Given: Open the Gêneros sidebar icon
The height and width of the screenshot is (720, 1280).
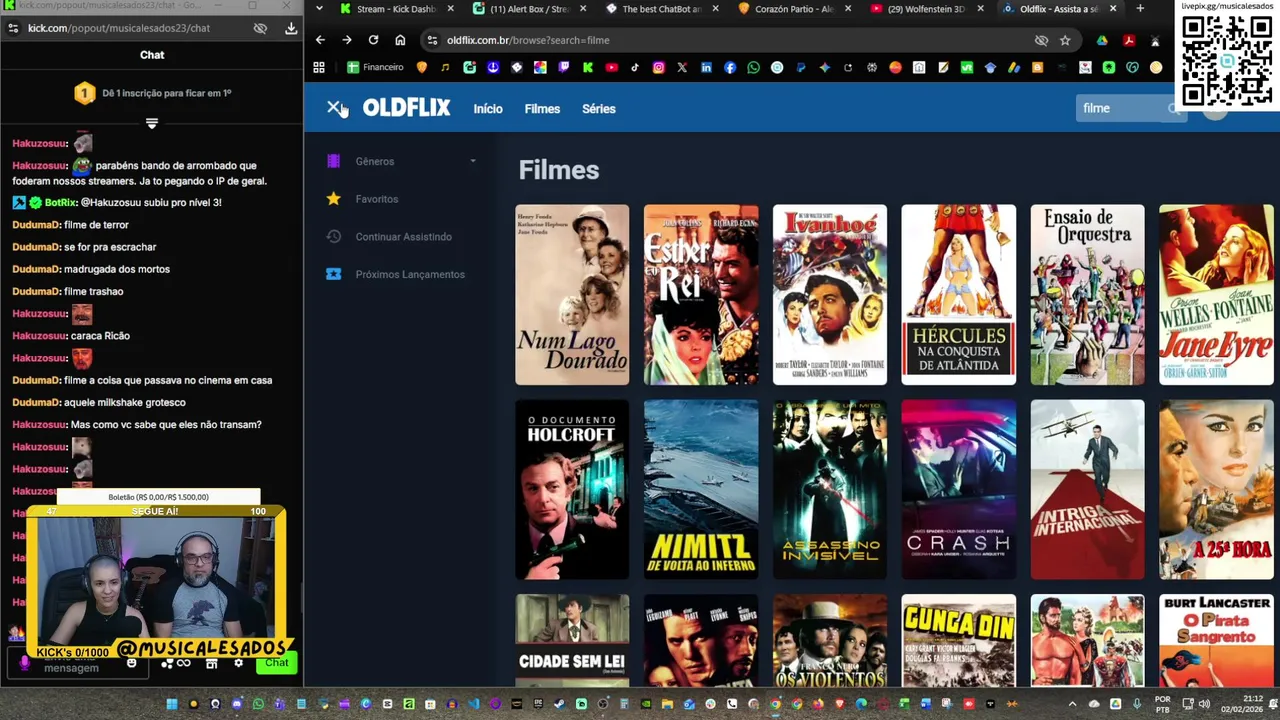Looking at the screenshot, I should [334, 161].
